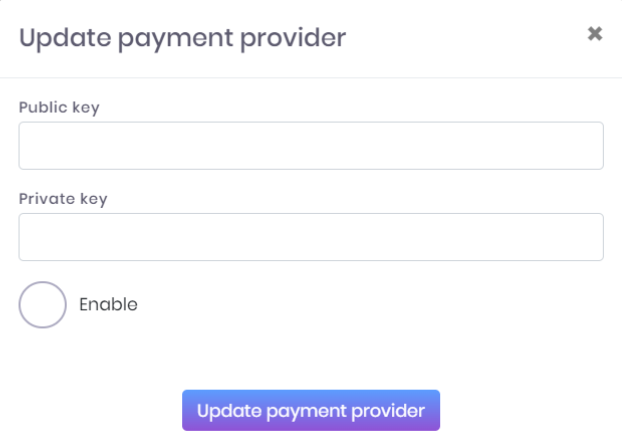Select the gradient Update payment provider button
Viewport: 622px width, 448px height.
coord(311,410)
